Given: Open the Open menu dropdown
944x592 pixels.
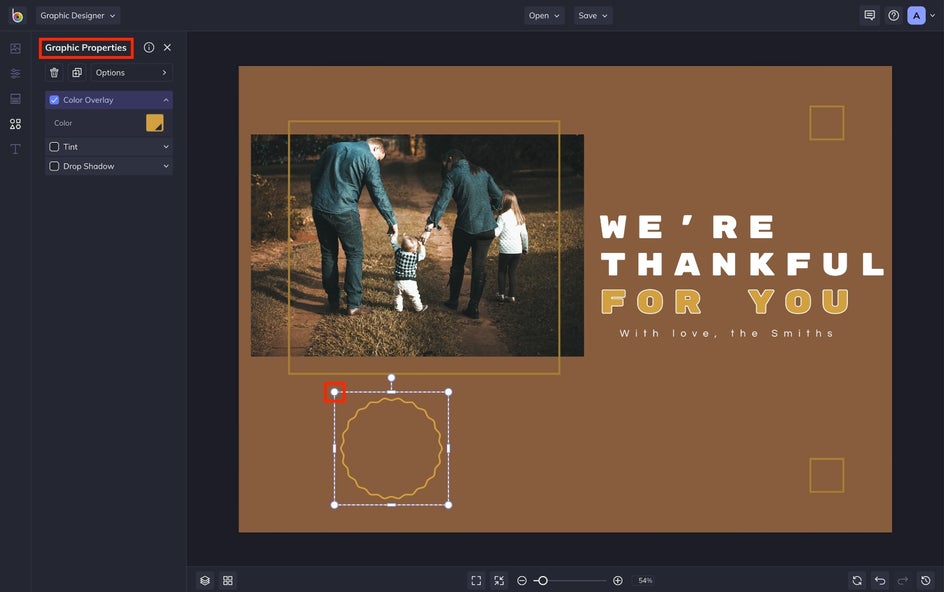Looking at the screenshot, I should [x=544, y=16].
